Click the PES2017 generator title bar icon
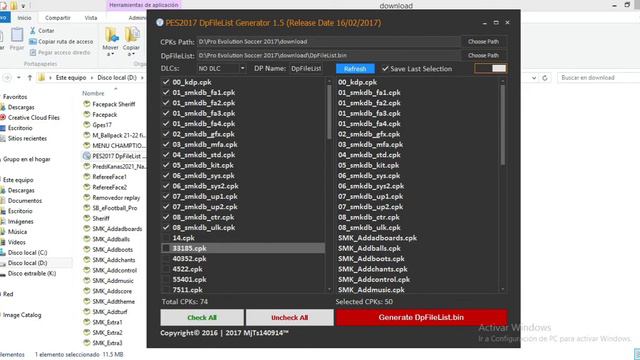640x360 pixels. pyautogui.click(x=160, y=22)
